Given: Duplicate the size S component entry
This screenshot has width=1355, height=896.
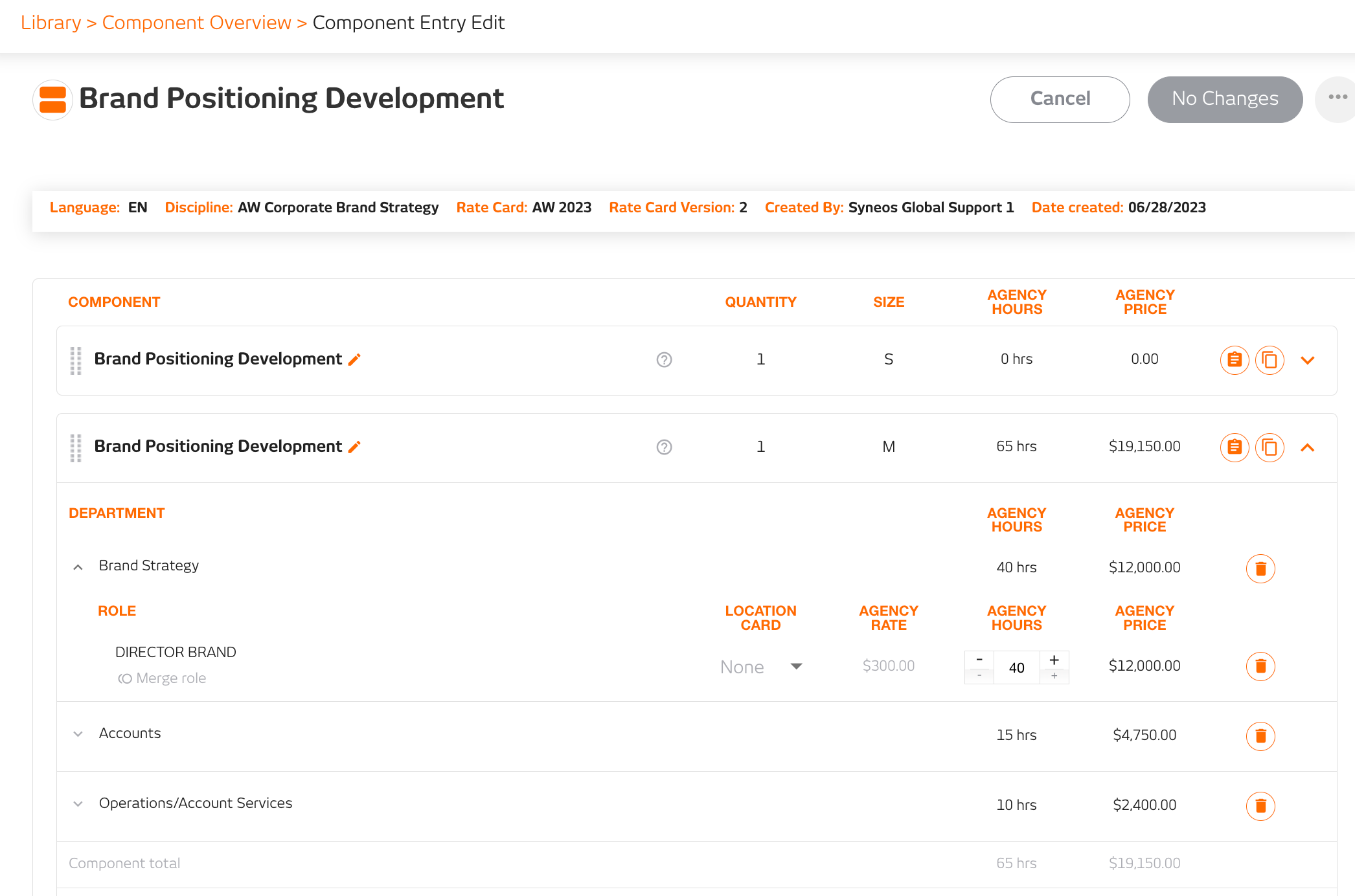Looking at the screenshot, I should pyautogui.click(x=1270, y=360).
